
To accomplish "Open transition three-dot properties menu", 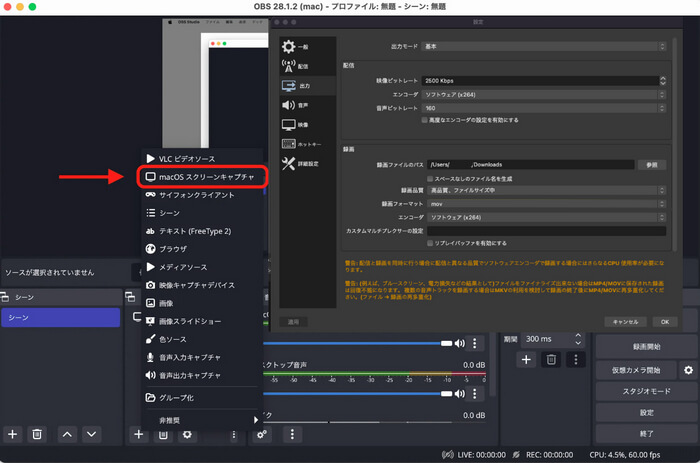I will click(575, 359).
